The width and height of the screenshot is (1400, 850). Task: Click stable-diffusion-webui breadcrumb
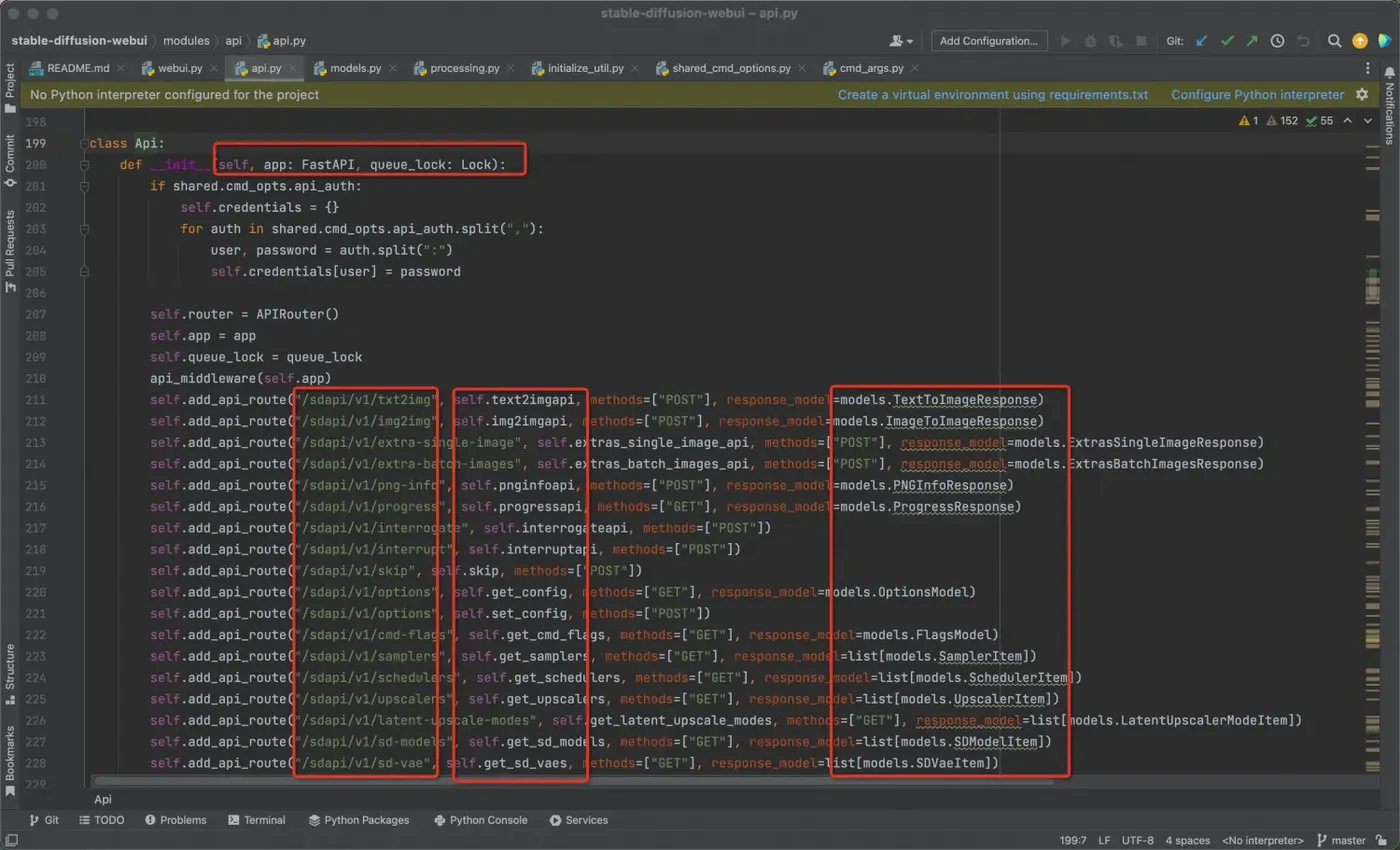(x=79, y=41)
